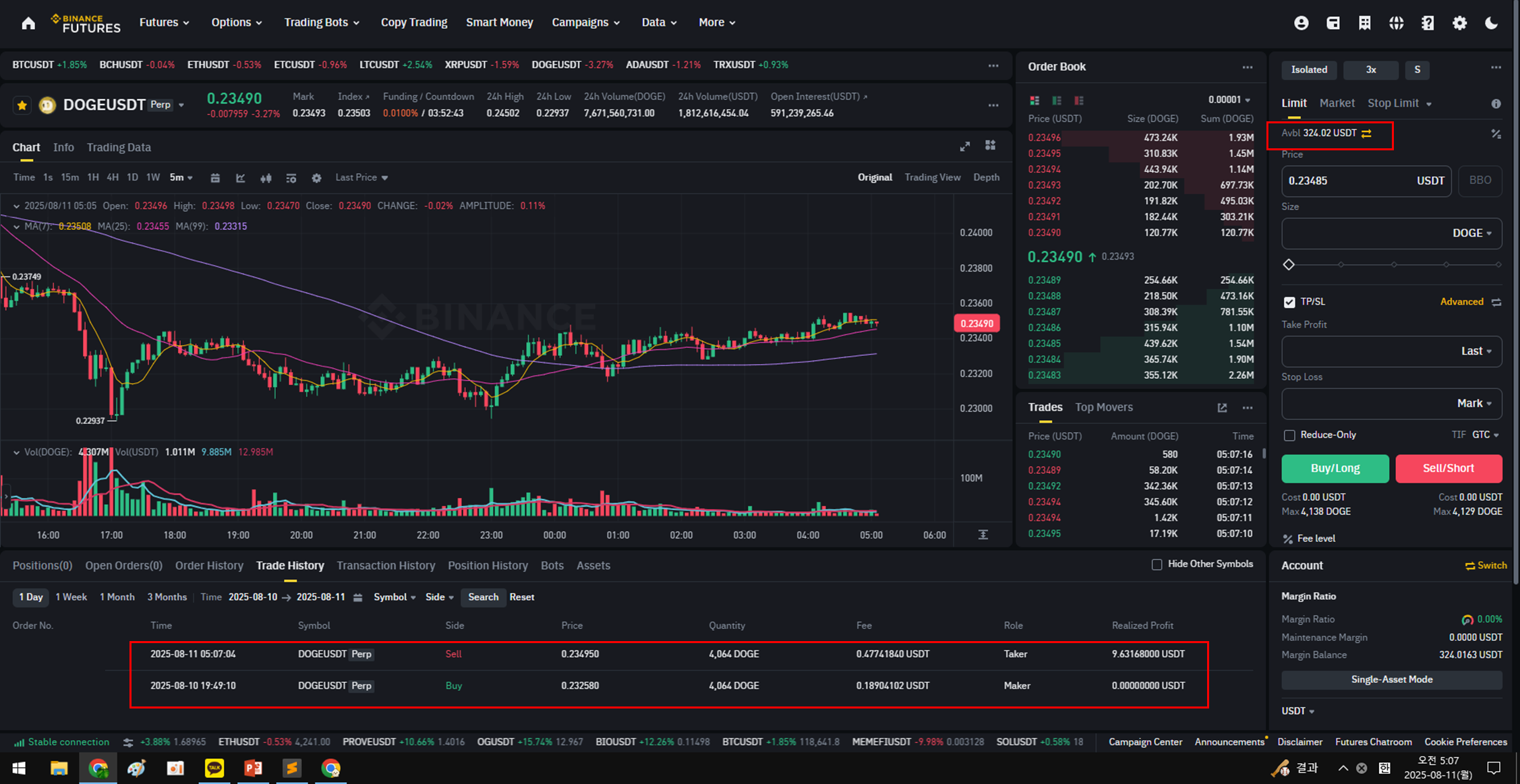The width and height of the screenshot is (1520, 784).
Task: Toggle dark mode moon icon
Action: click(1491, 23)
